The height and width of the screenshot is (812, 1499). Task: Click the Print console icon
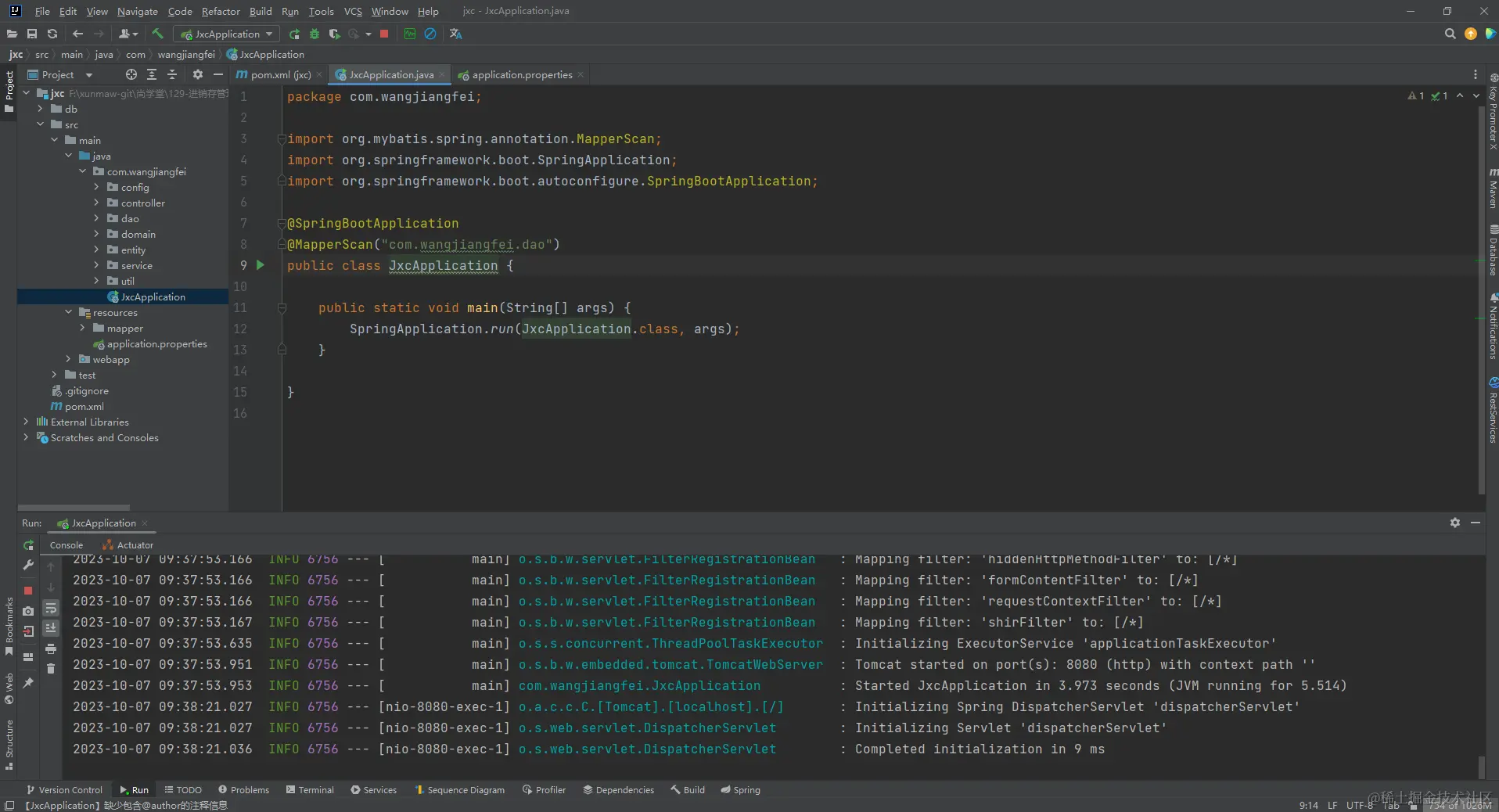[x=51, y=649]
